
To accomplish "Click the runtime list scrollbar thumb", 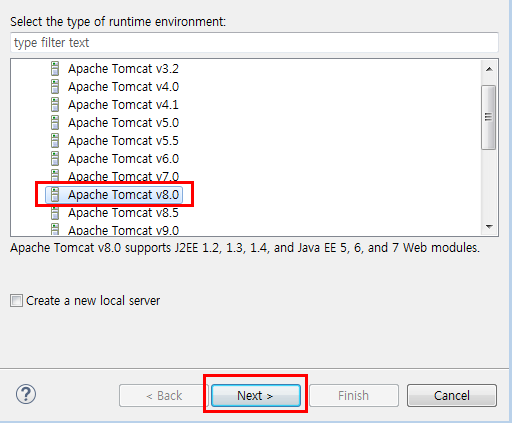I will pos(489,117).
